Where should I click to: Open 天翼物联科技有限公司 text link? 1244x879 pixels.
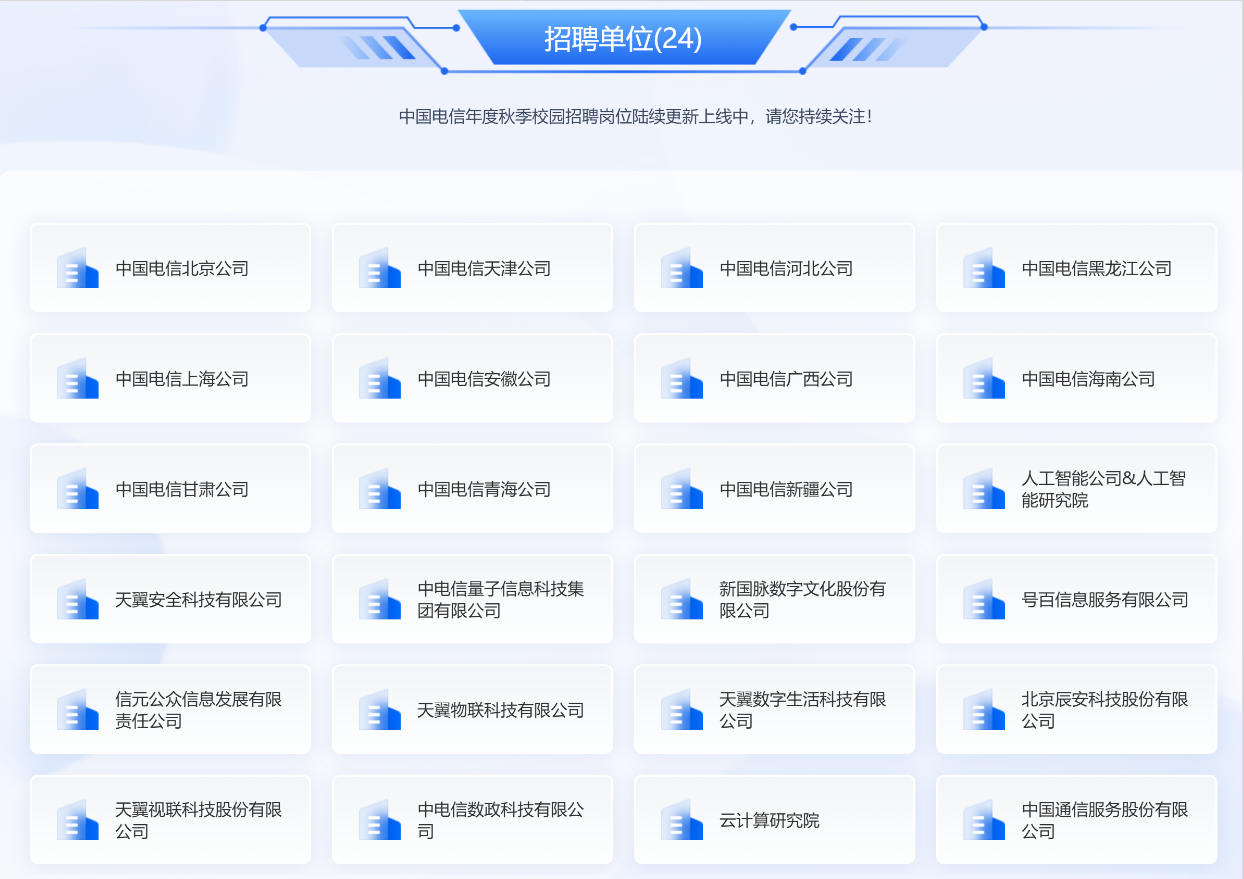(501, 710)
